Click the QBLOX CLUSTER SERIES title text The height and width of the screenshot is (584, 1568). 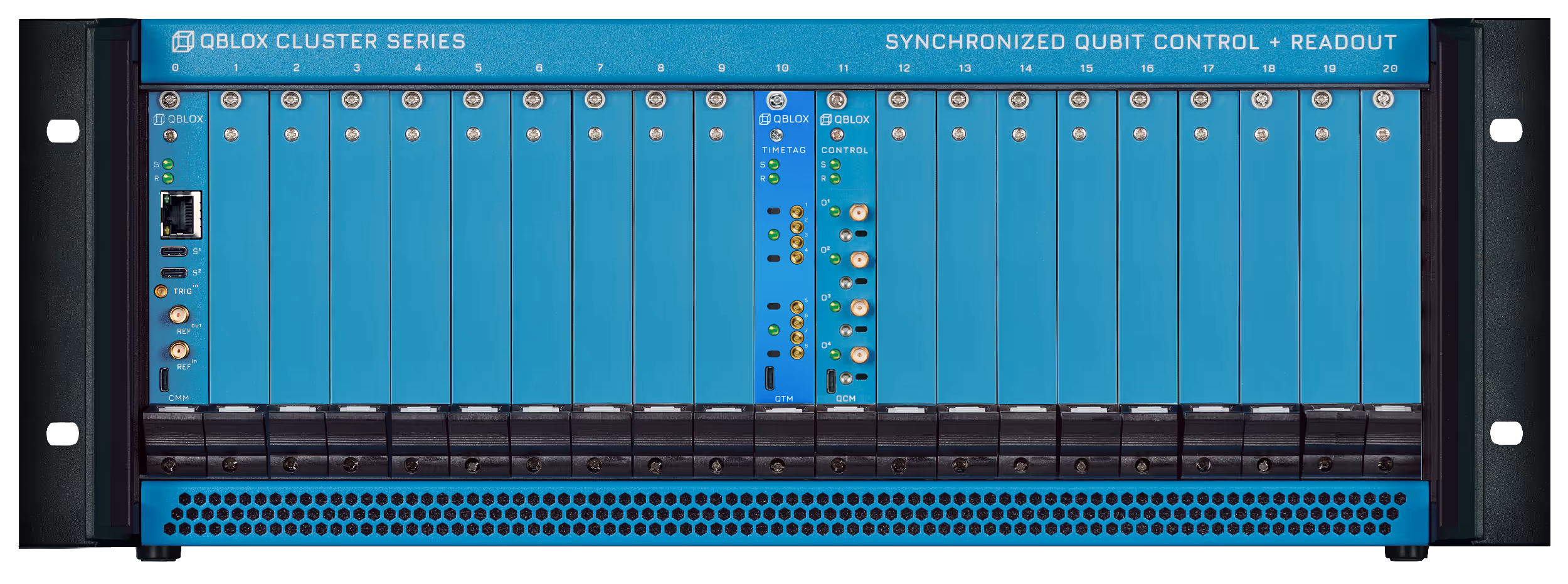pyautogui.click(x=332, y=41)
